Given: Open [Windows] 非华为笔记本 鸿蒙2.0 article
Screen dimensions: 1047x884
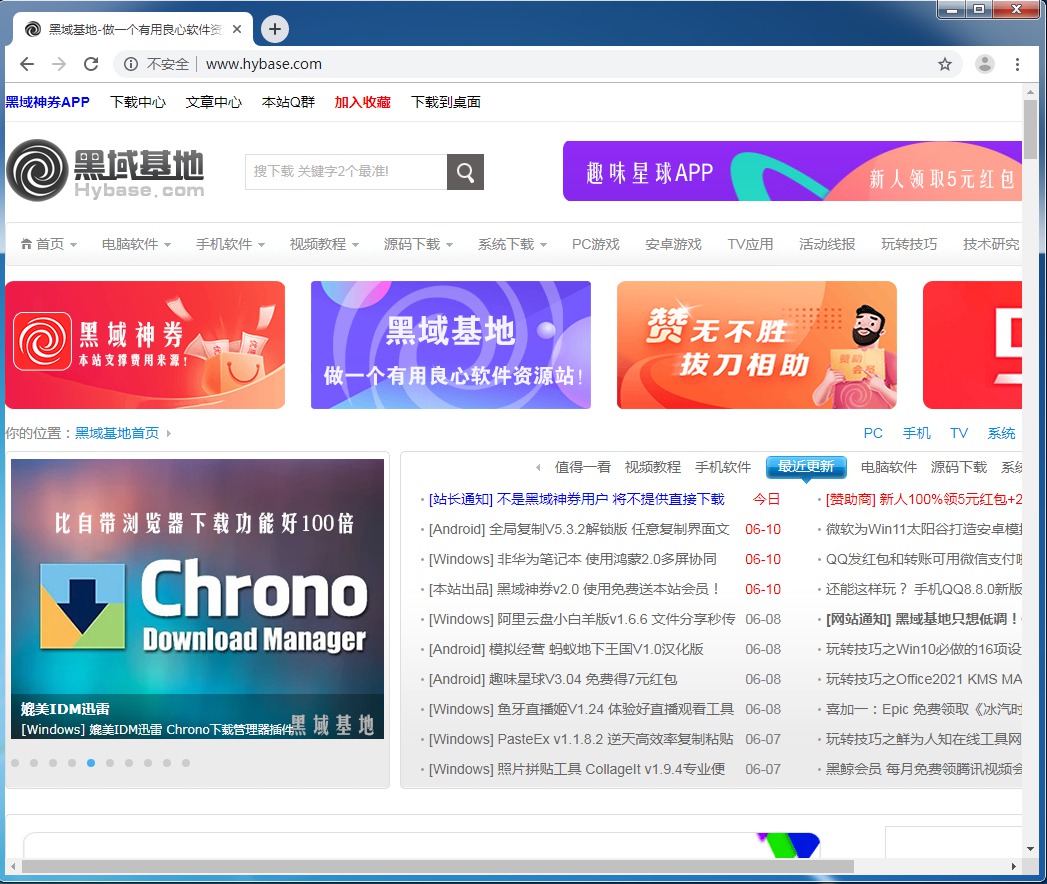Looking at the screenshot, I should tap(572, 560).
